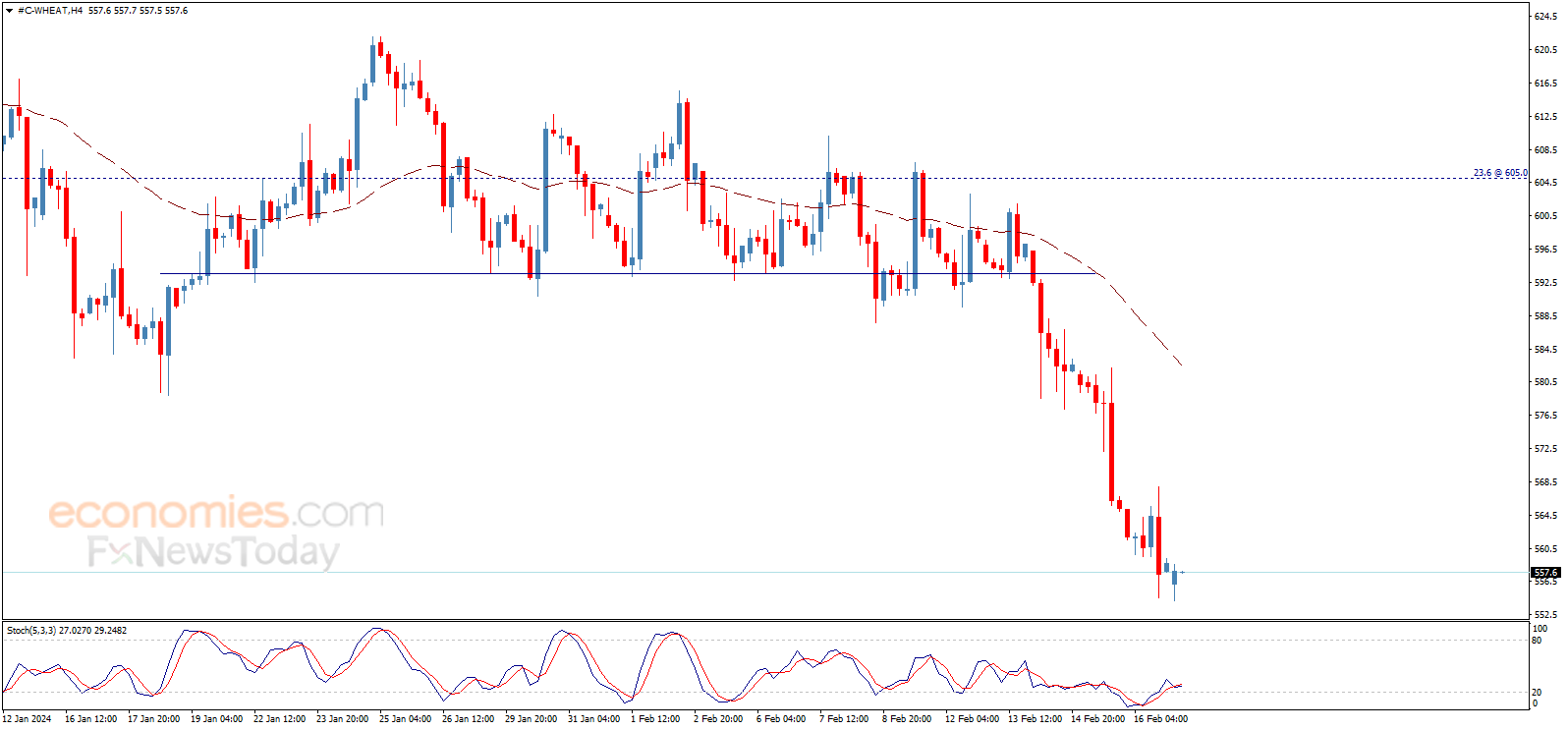Click the 1 Feb 12:00 time label
Image resolution: width=1568 pixels, height=730 pixels.
[655, 719]
